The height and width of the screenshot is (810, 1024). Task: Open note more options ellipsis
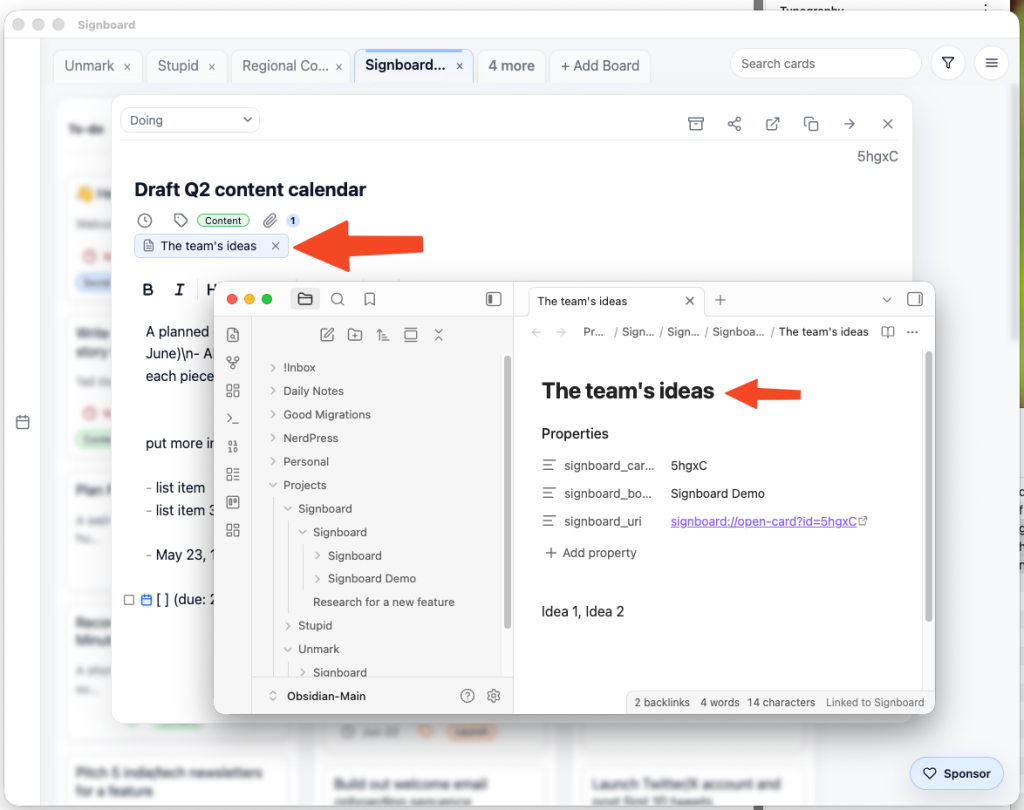(x=912, y=332)
